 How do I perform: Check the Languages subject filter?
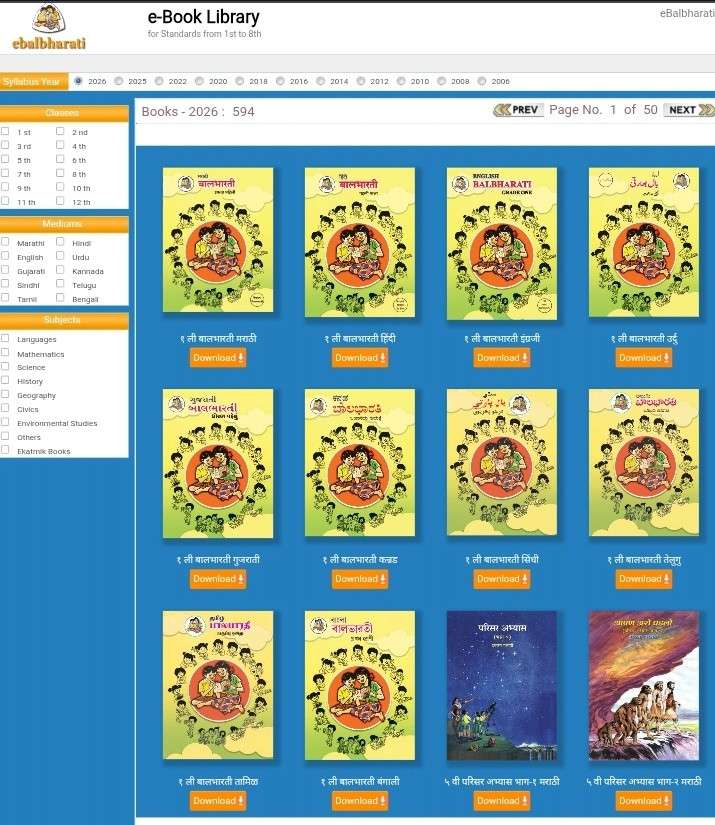tap(5, 338)
